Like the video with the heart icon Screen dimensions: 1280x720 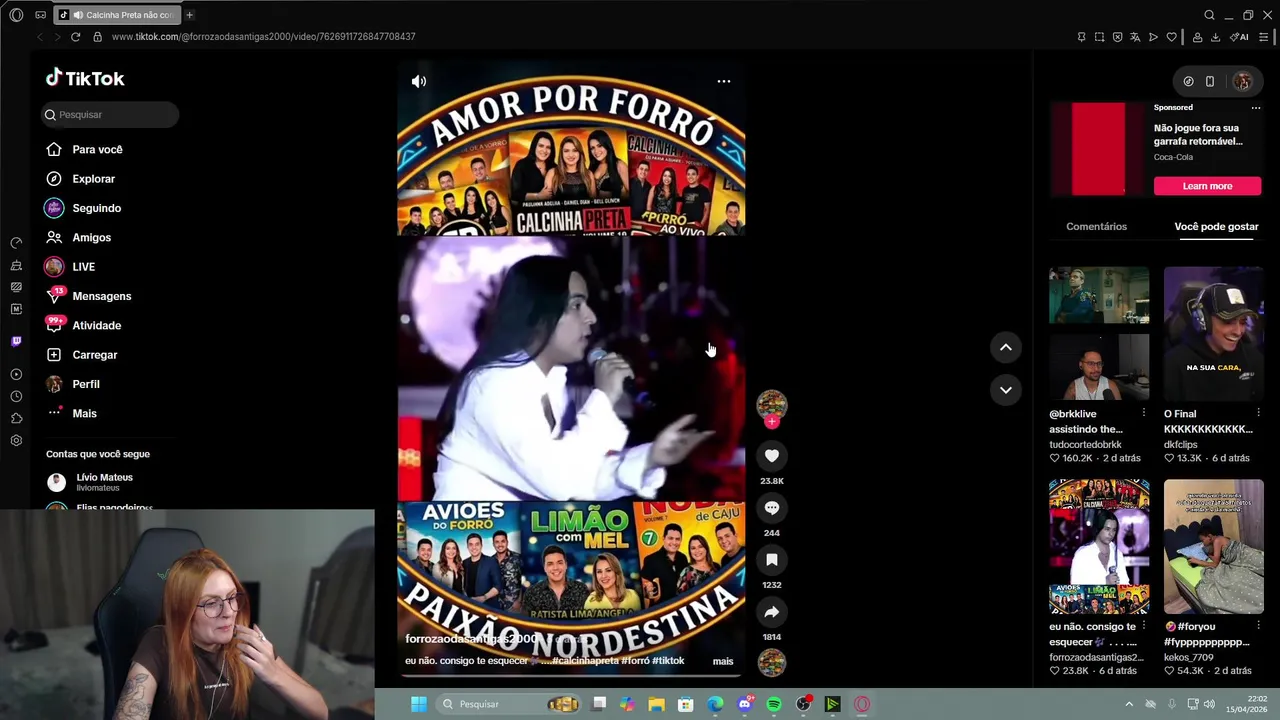[x=771, y=456]
